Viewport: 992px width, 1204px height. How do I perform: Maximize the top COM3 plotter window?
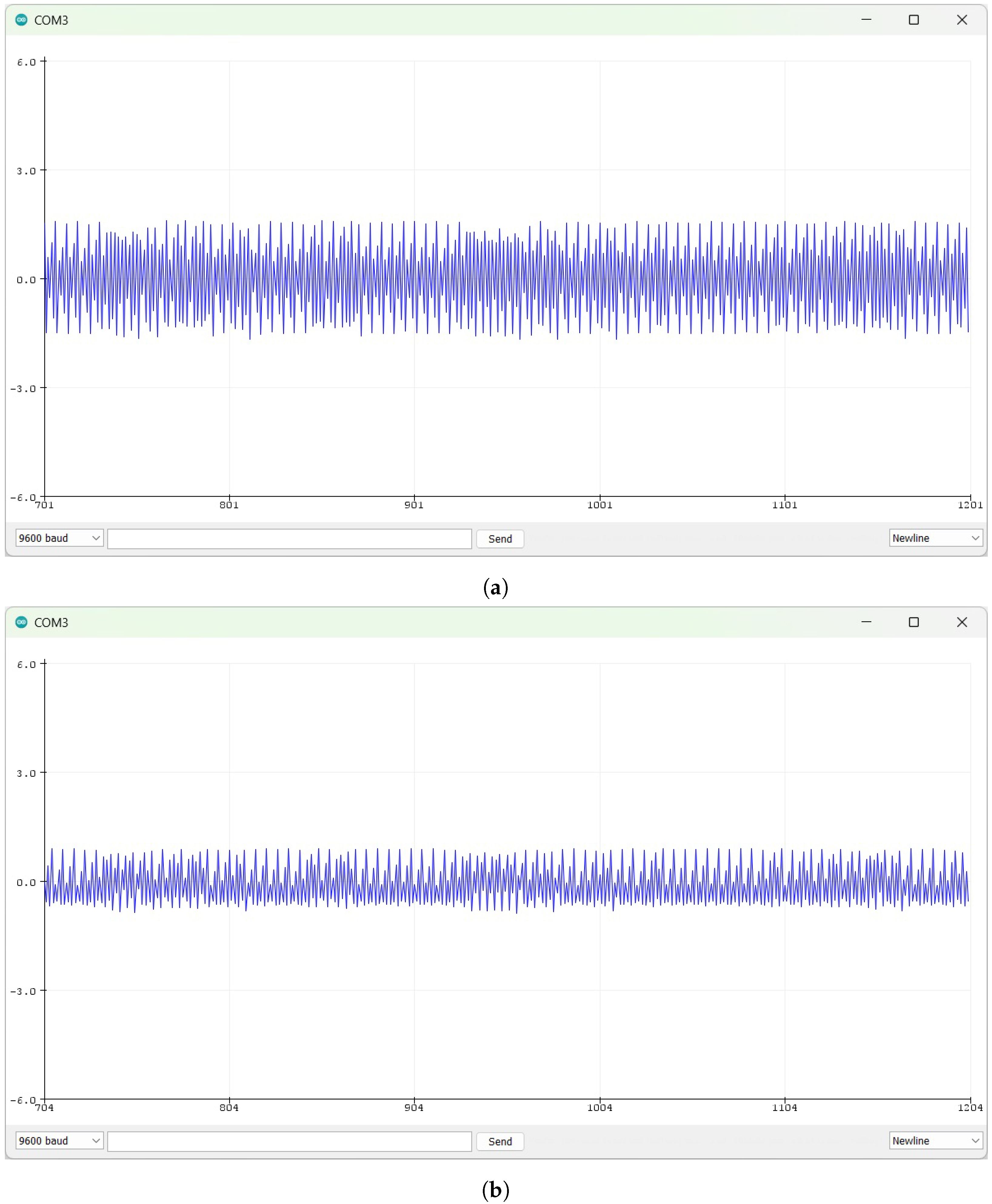[x=913, y=20]
